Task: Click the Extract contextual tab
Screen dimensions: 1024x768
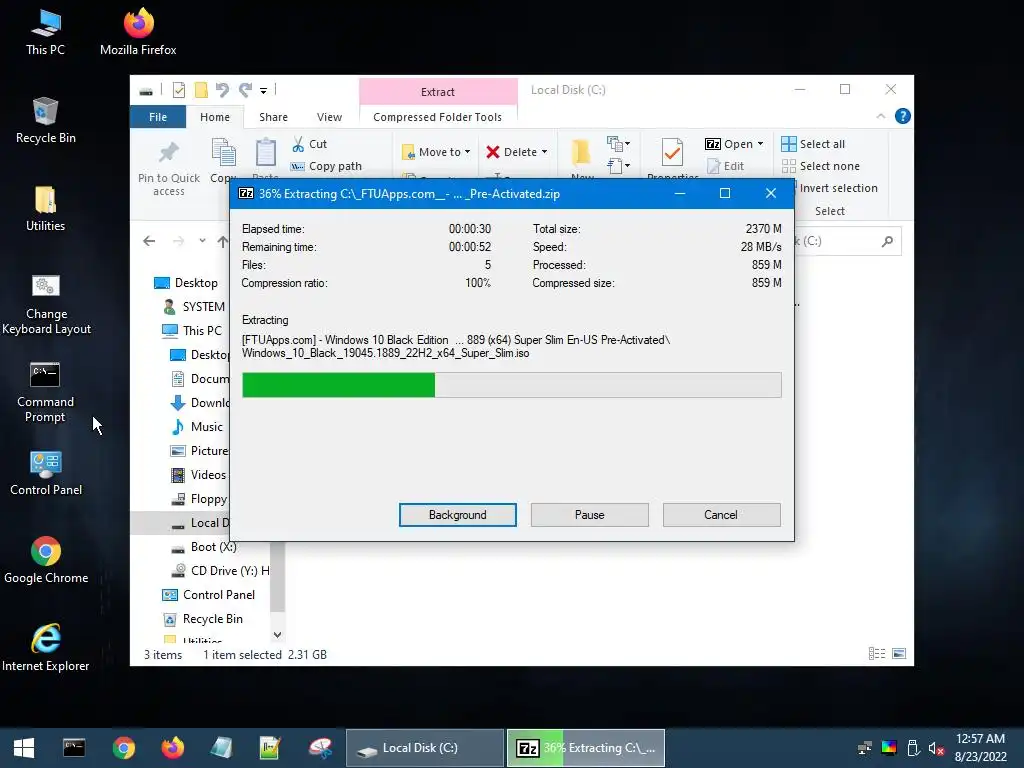Action: 438,92
